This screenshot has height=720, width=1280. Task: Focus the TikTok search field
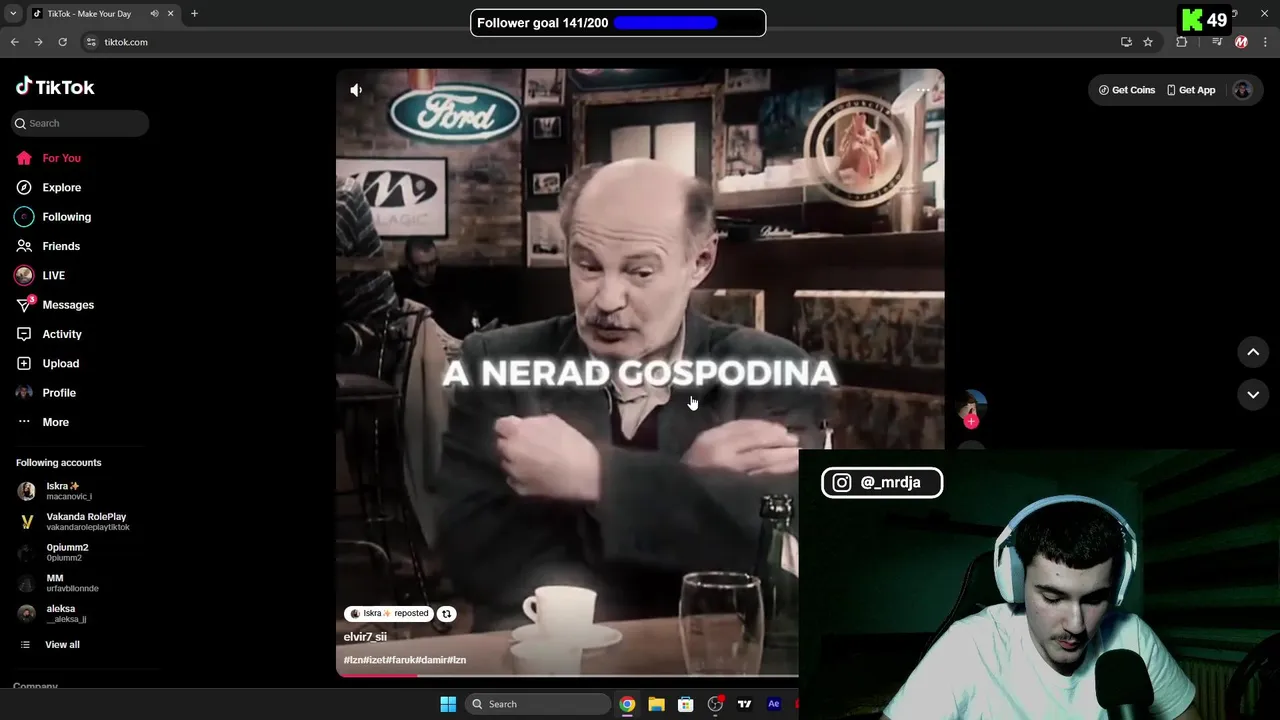coord(81,123)
